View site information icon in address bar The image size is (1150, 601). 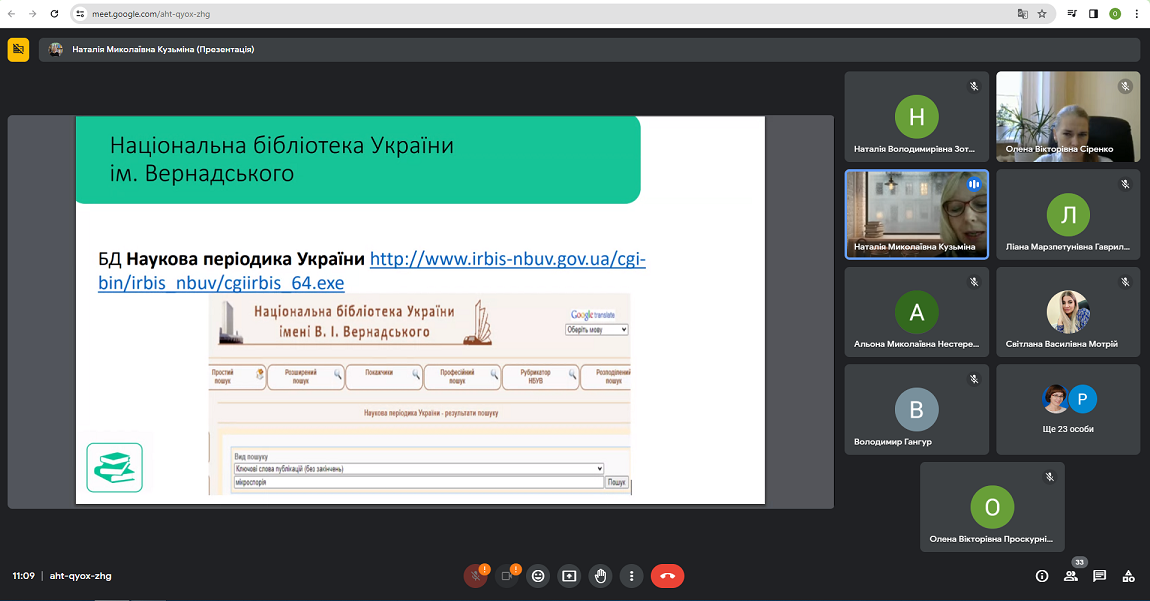(x=81, y=14)
